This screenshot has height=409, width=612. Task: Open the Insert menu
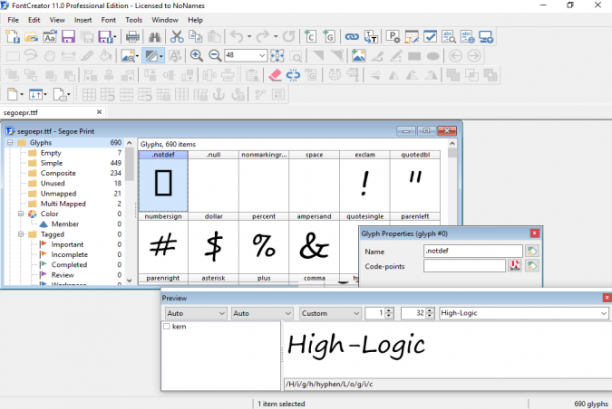click(83, 20)
